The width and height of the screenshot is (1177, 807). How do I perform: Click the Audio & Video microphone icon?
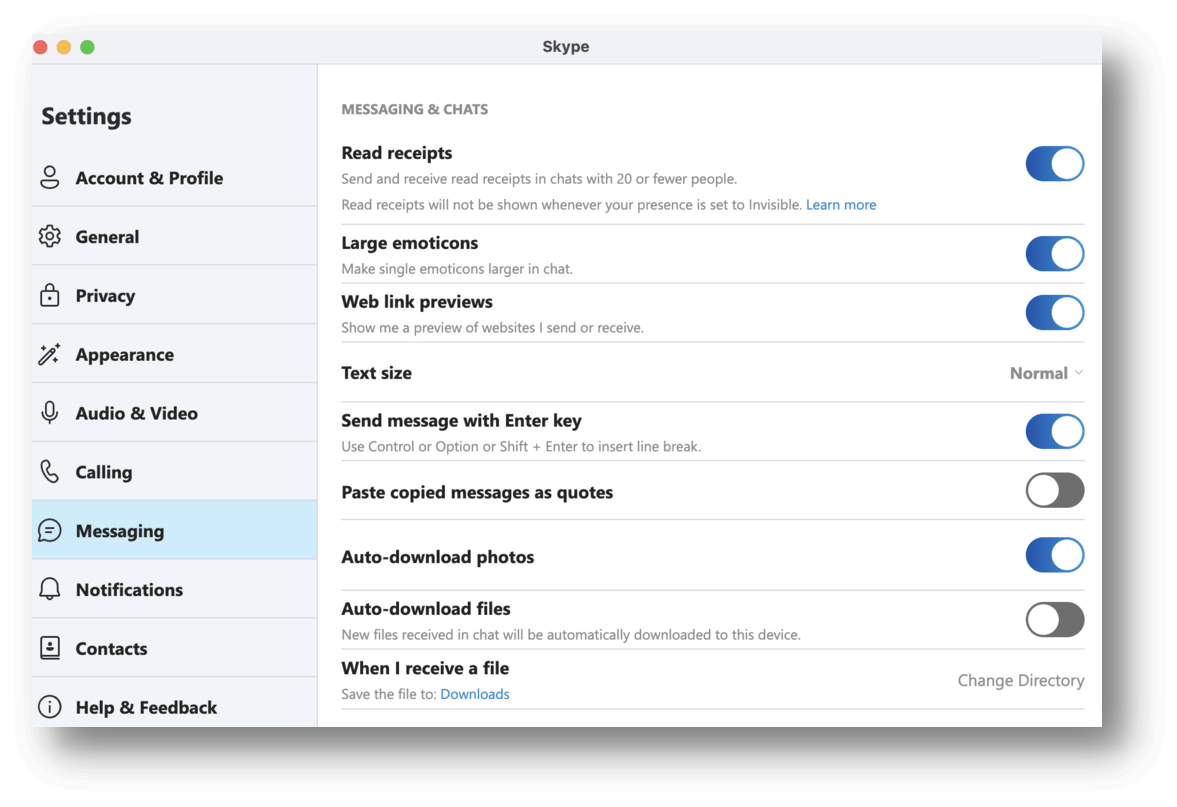(48, 412)
